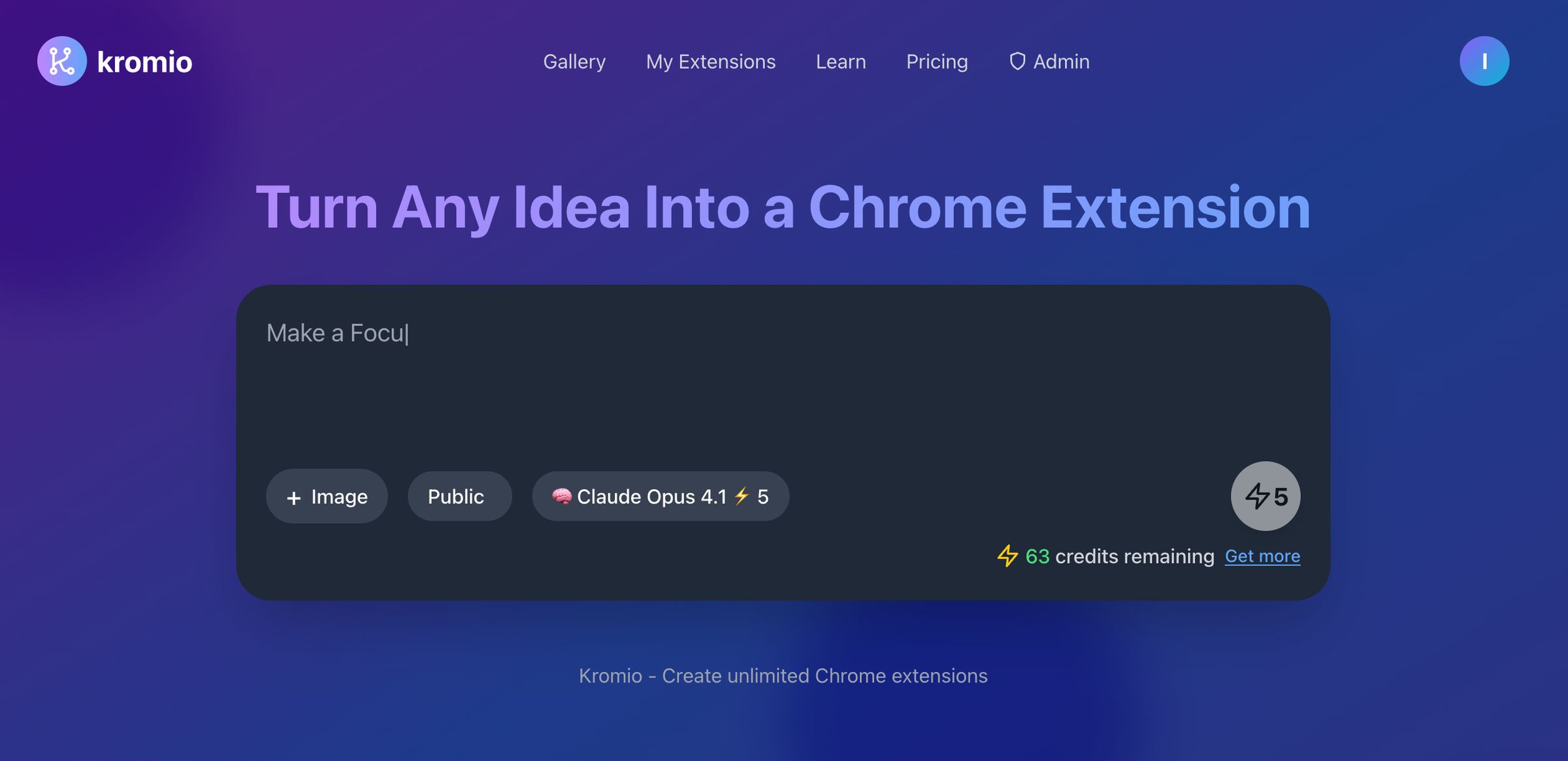Click the yellow lightning icon beside credits remaining
Image resolution: width=1568 pixels, height=761 pixels.
click(1008, 556)
